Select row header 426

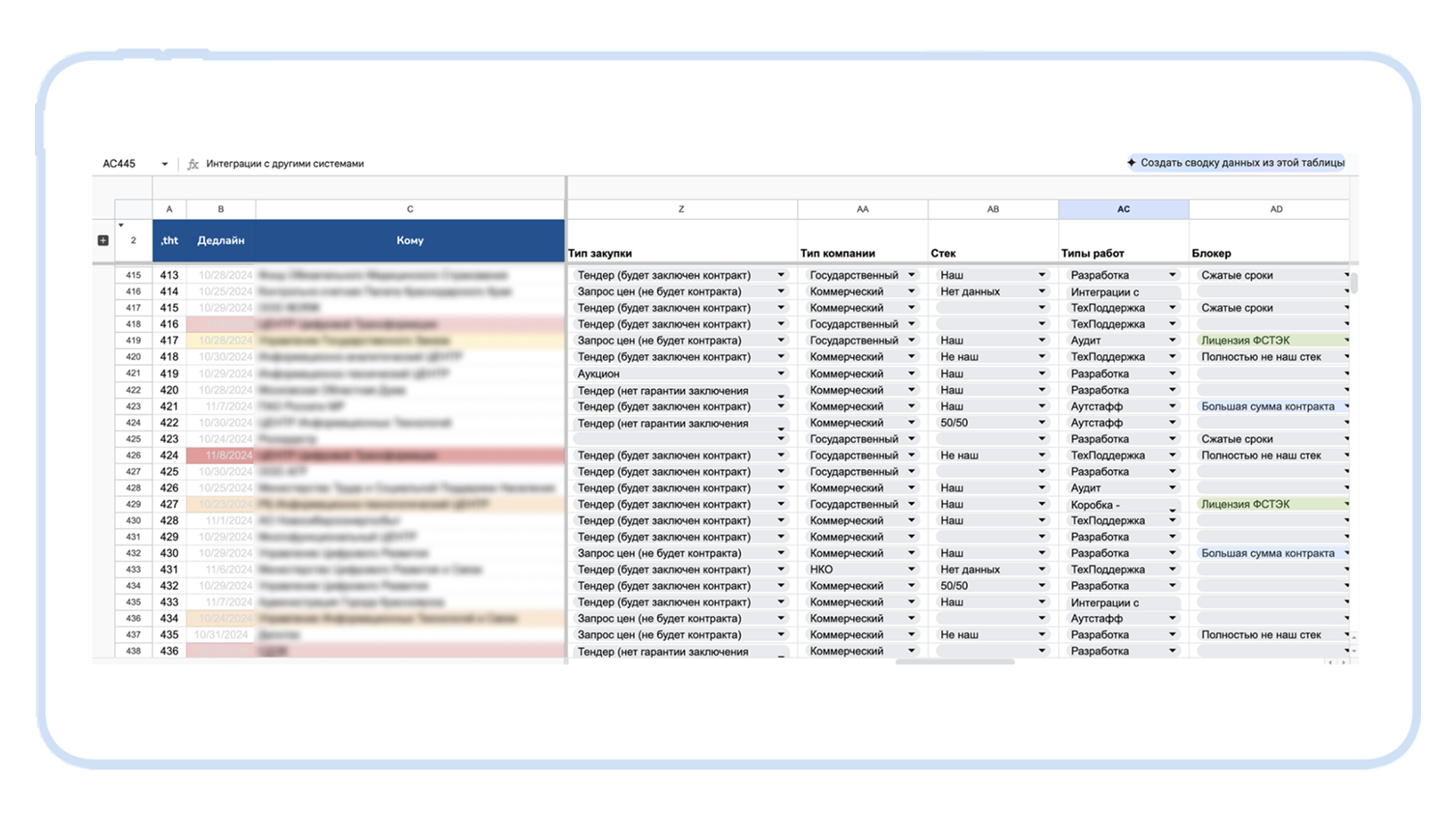click(133, 456)
